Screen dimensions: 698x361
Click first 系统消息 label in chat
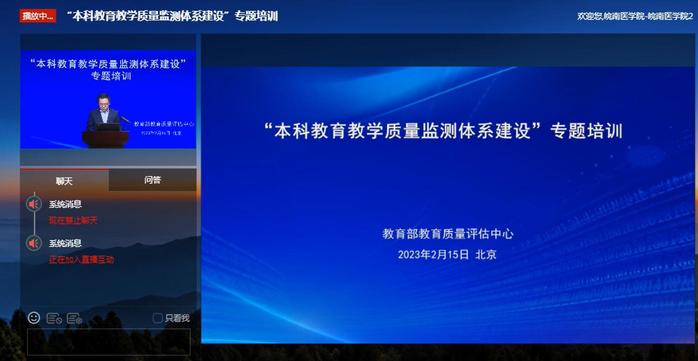point(65,204)
